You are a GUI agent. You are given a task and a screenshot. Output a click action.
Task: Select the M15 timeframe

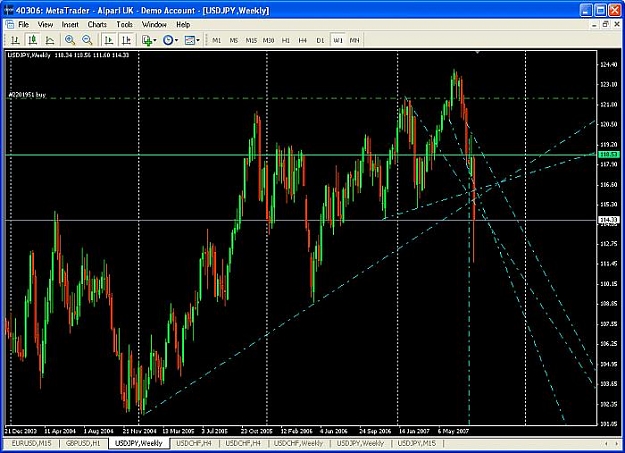tap(251, 40)
